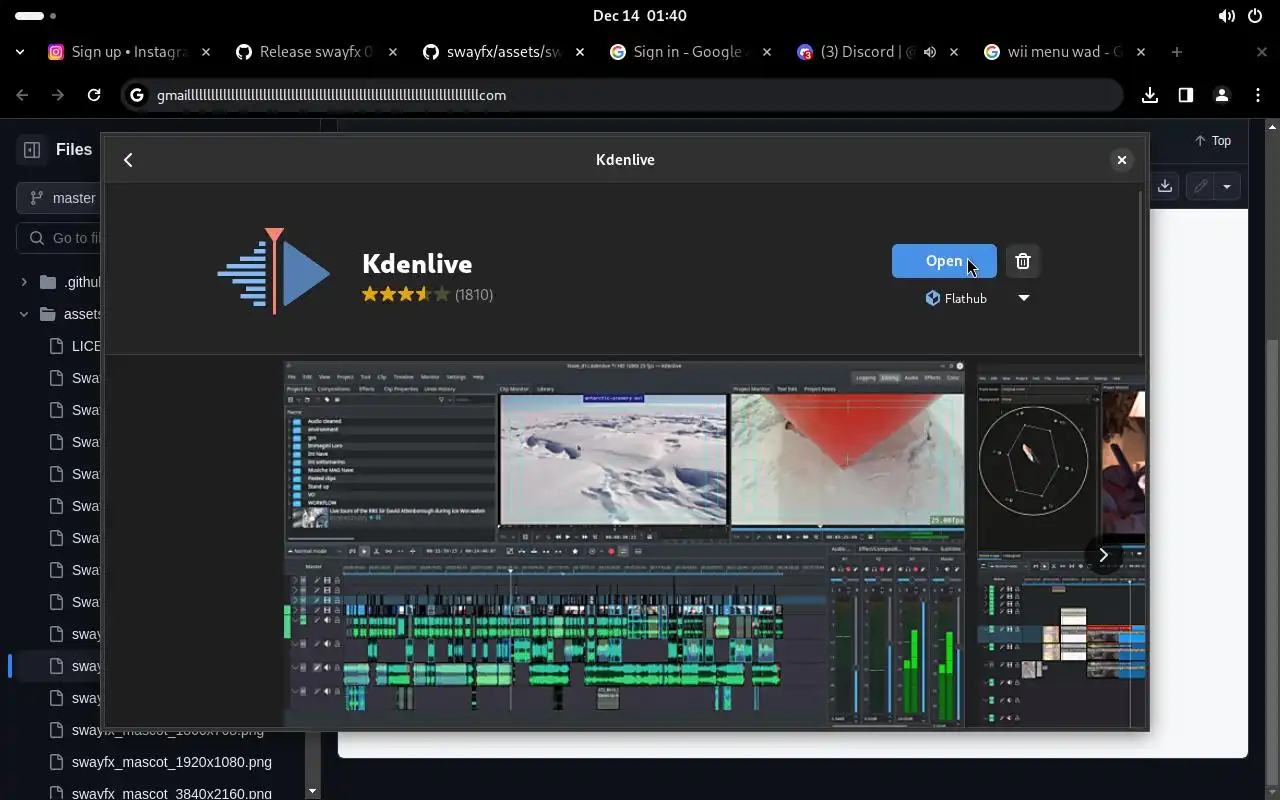Click the GitHub raw file download icon
Screen dimensions: 1280x800
point(1165,186)
